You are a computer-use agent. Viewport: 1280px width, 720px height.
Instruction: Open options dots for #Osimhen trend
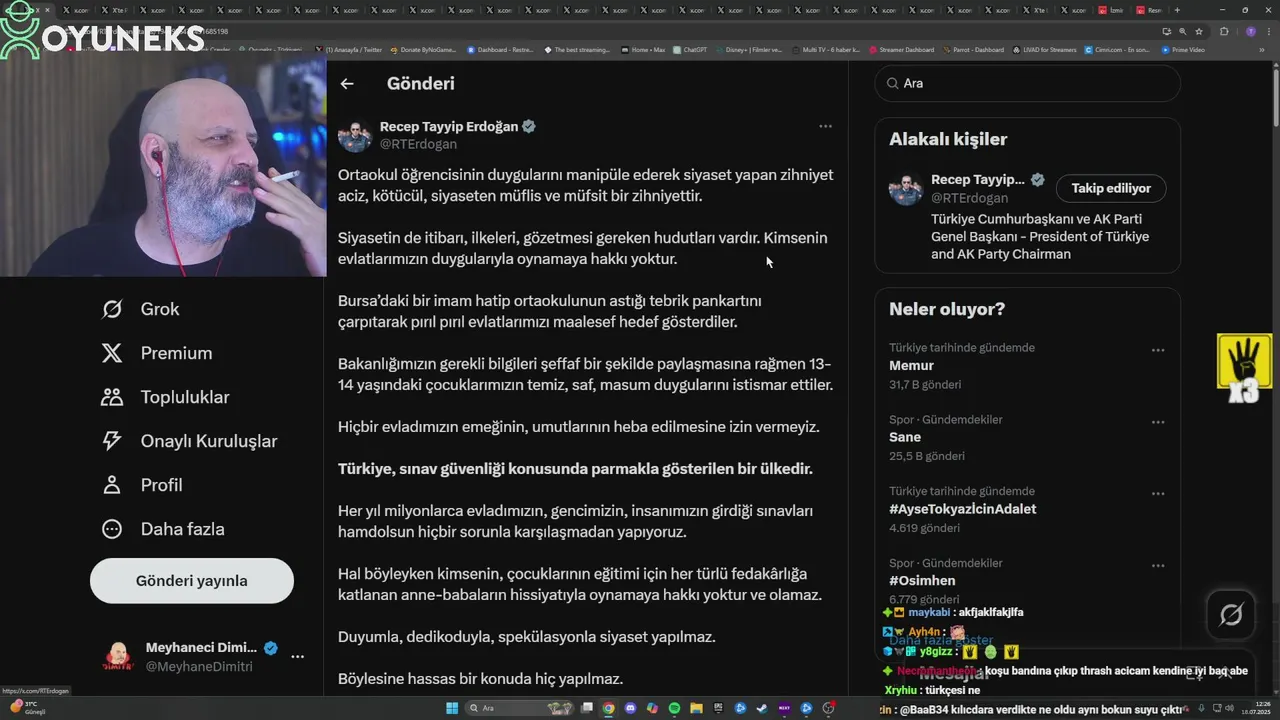1158,566
